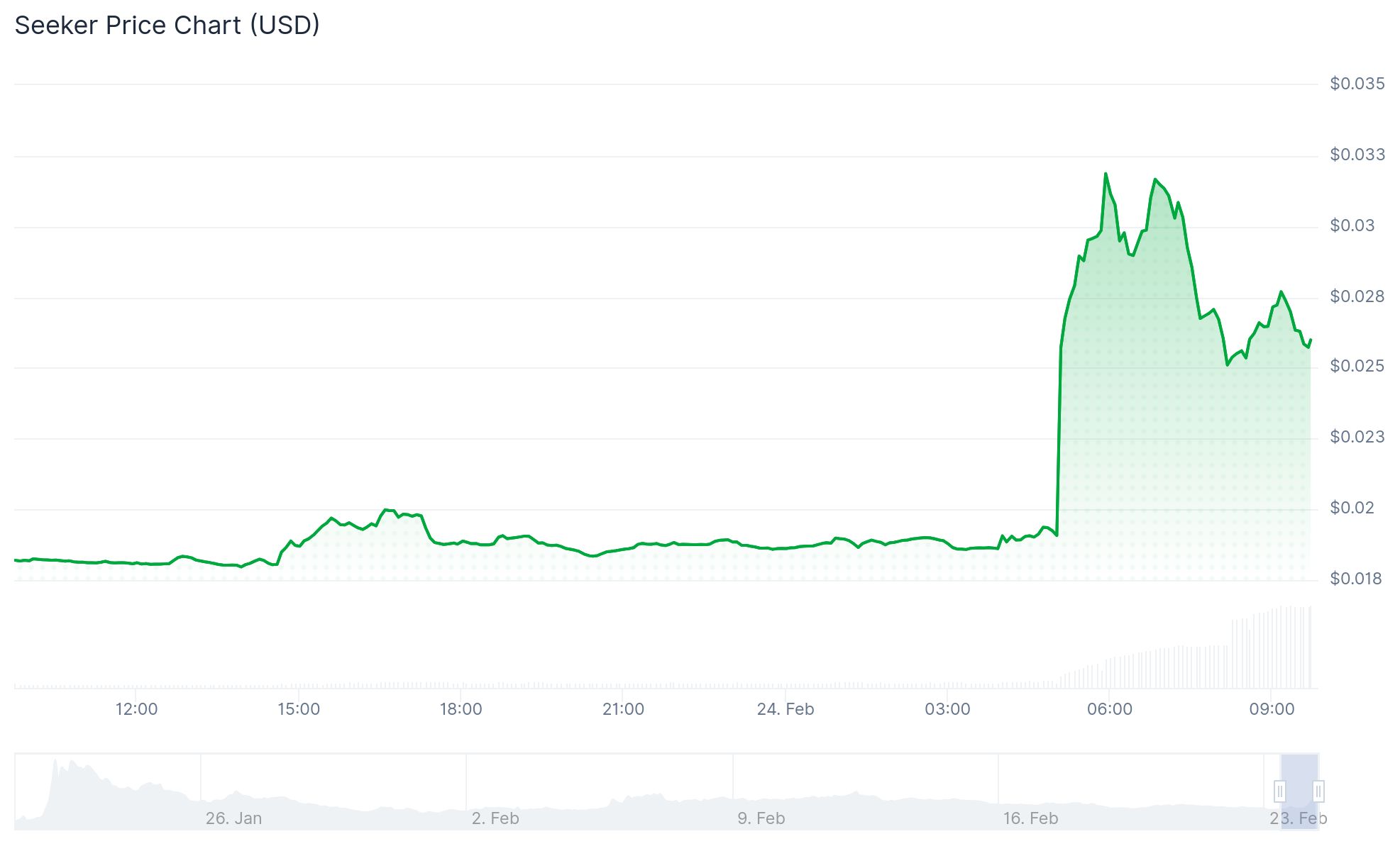This screenshot has width=1400, height=851.
Task: Click the 12:00 time axis label
Action: (x=135, y=708)
